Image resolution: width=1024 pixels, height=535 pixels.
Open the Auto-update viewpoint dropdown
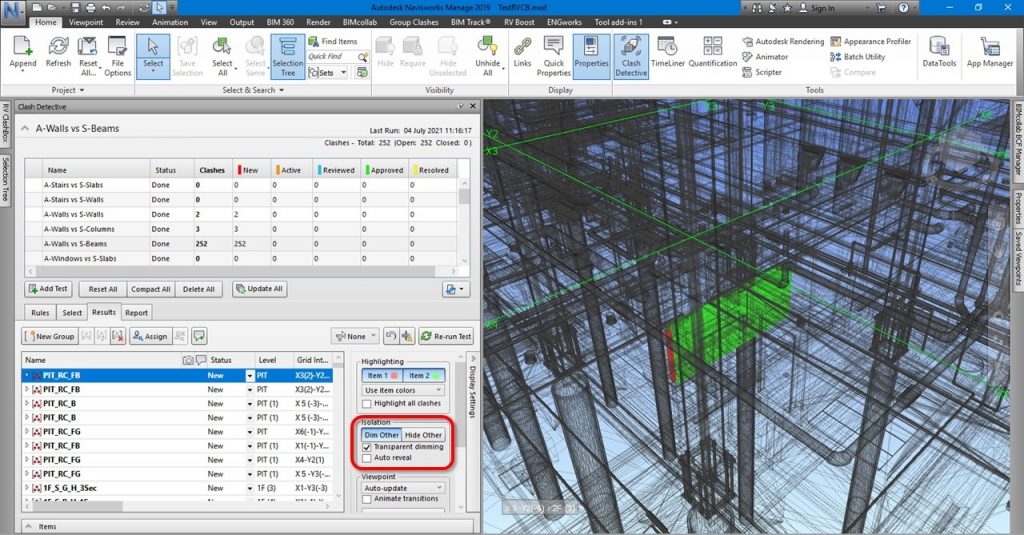pyautogui.click(x=404, y=488)
